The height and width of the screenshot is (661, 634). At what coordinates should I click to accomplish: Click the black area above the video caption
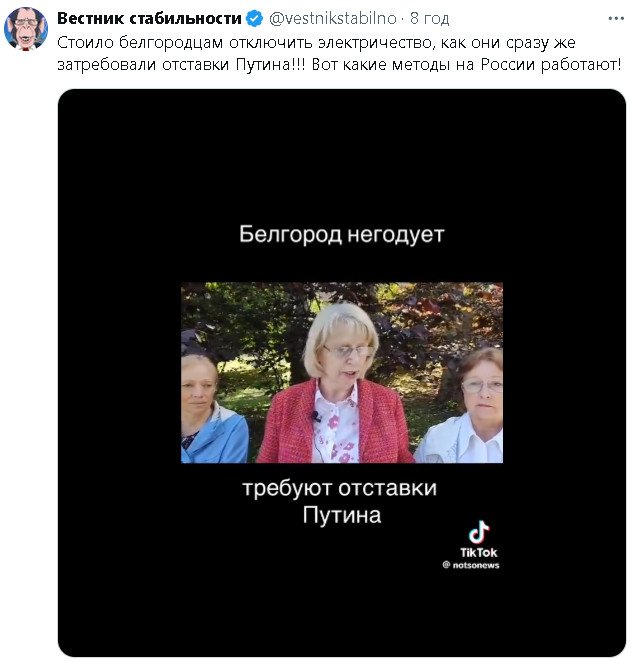point(342,156)
